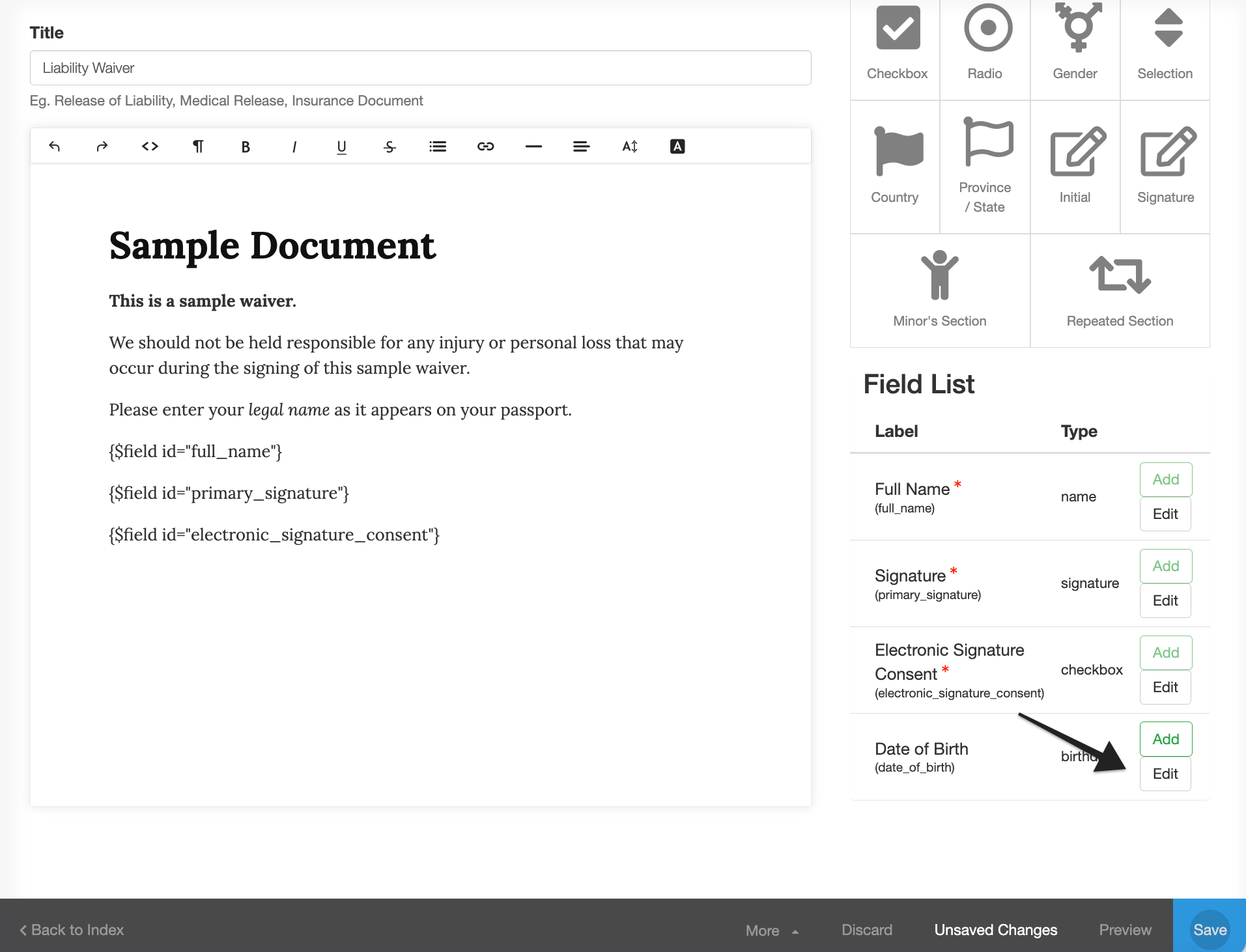This screenshot has width=1246, height=952.
Task: Click the electronic_signature_consent placeholder
Action: [274, 535]
